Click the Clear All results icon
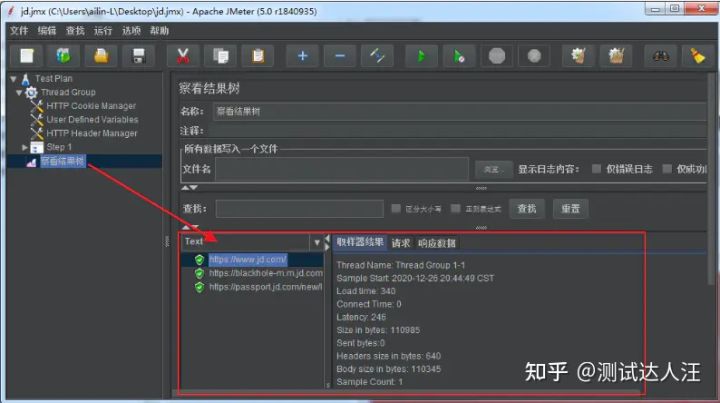This screenshot has width=720, height=403. [x=616, y=56]
